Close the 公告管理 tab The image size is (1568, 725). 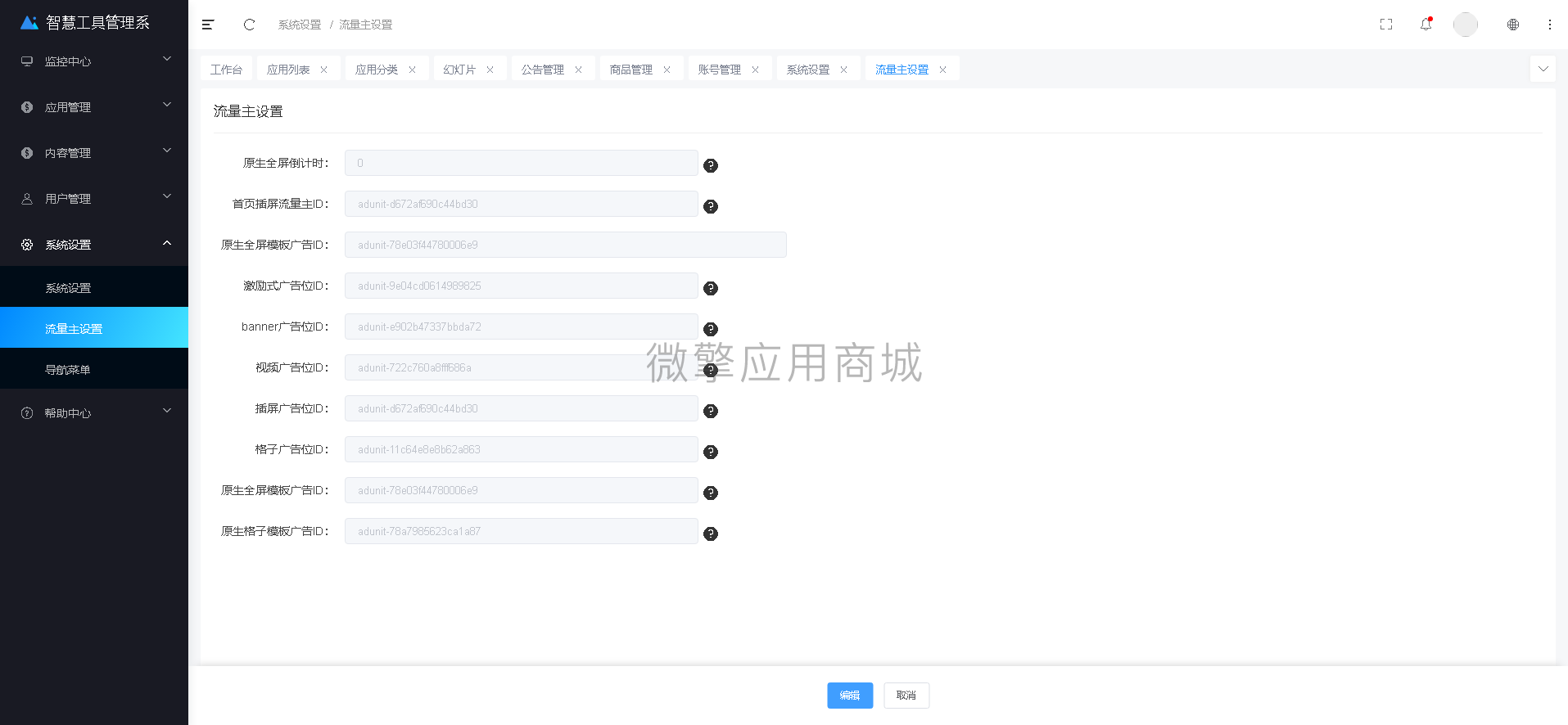pos(579,70)
